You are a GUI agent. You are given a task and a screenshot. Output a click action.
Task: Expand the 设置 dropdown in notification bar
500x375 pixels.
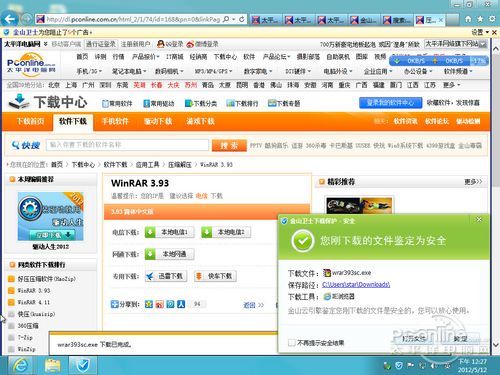tap(480, 32)
